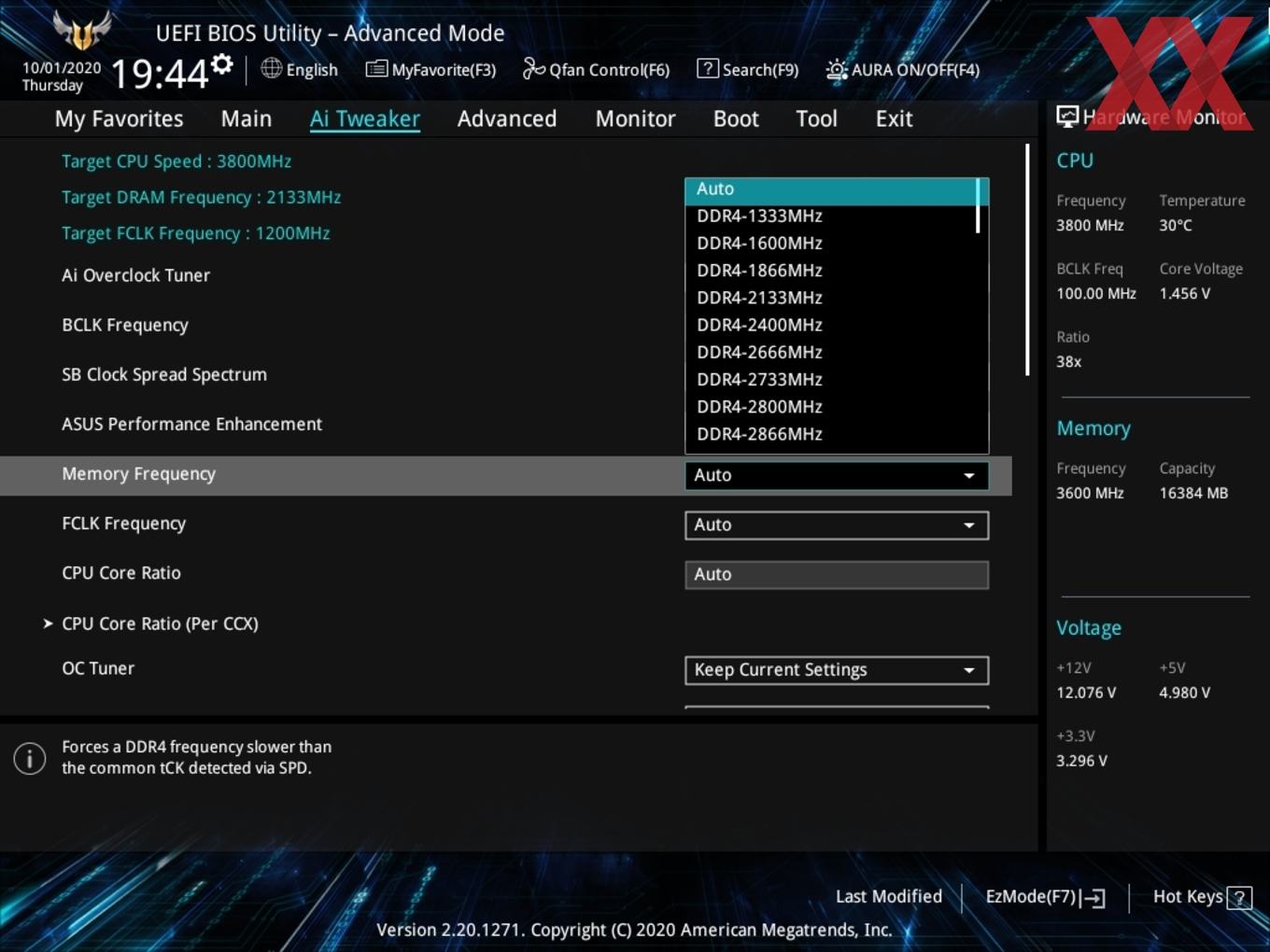
Task: Select BCLK Frequency setting
Action: point(125,326)
